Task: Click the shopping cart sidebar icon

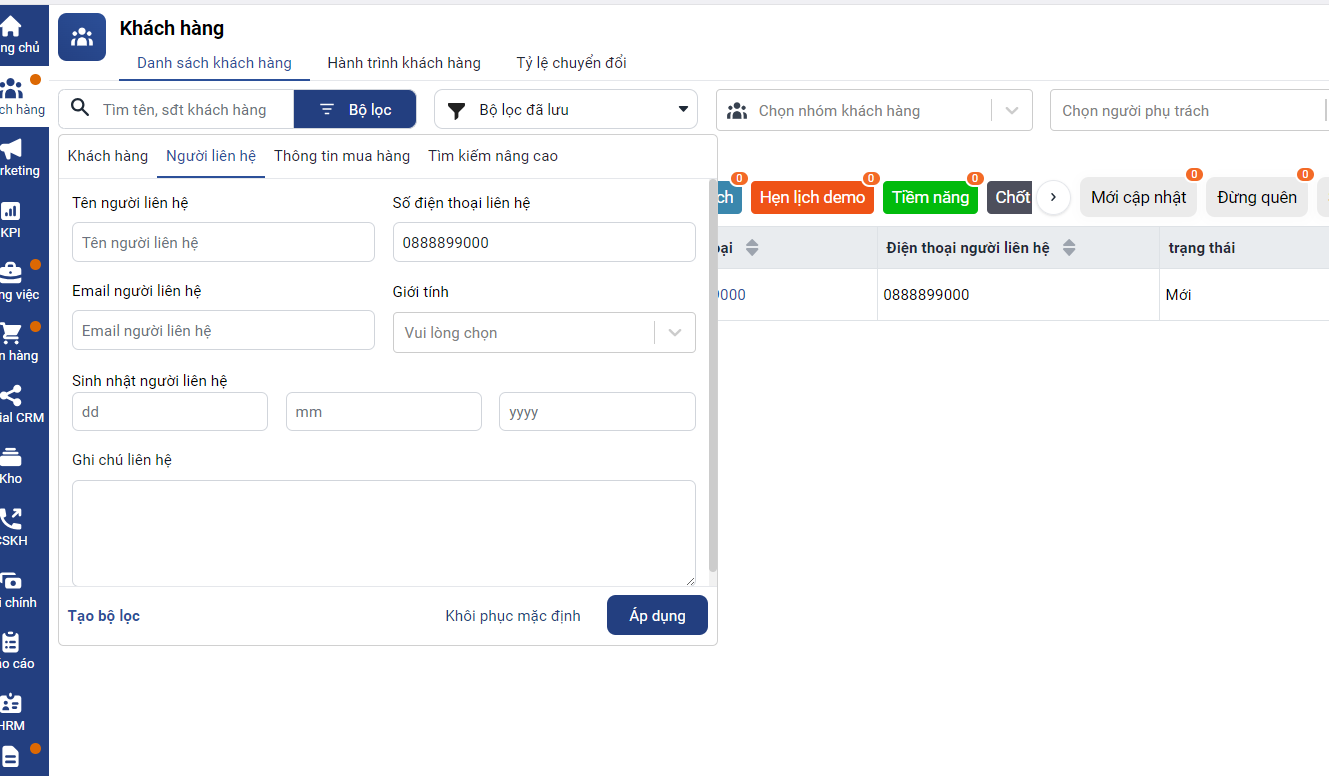Action: 11,334
